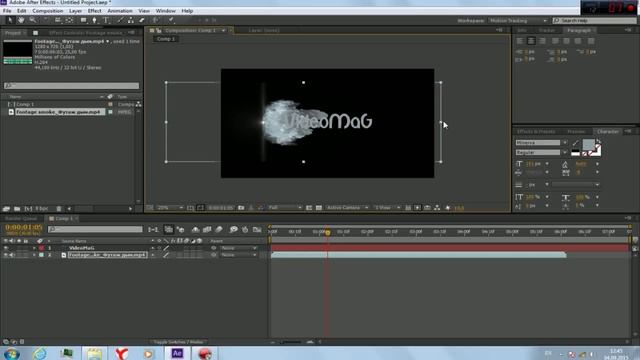This screenshot has width=640, height=360.
Task: Select the Eraser tool
Action: coord(142,20)
